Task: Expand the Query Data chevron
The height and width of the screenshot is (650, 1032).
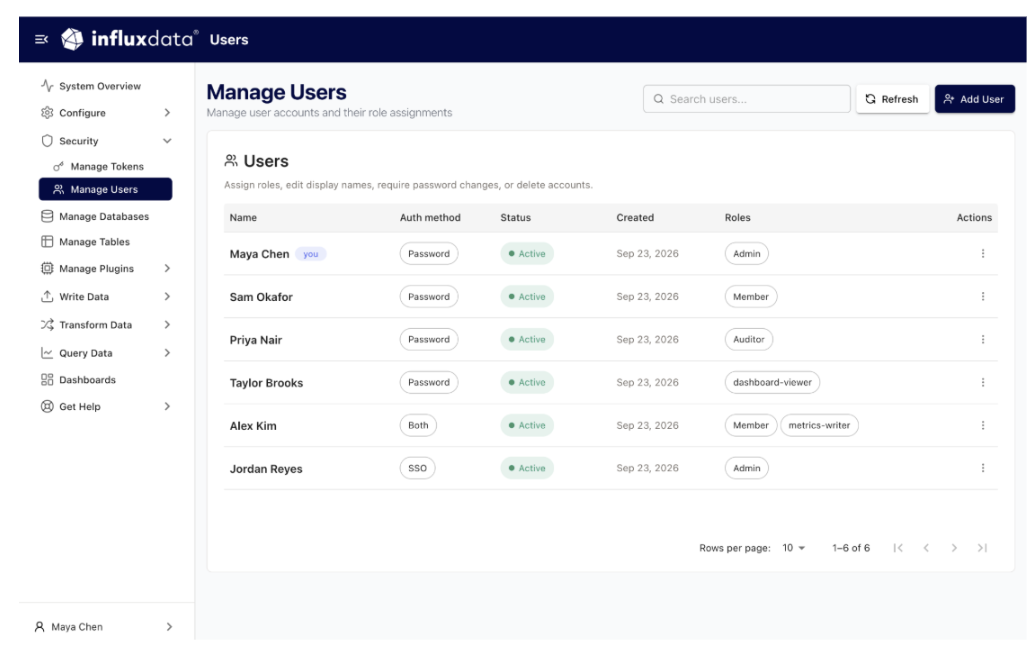Action: click(x=167, y=353)
